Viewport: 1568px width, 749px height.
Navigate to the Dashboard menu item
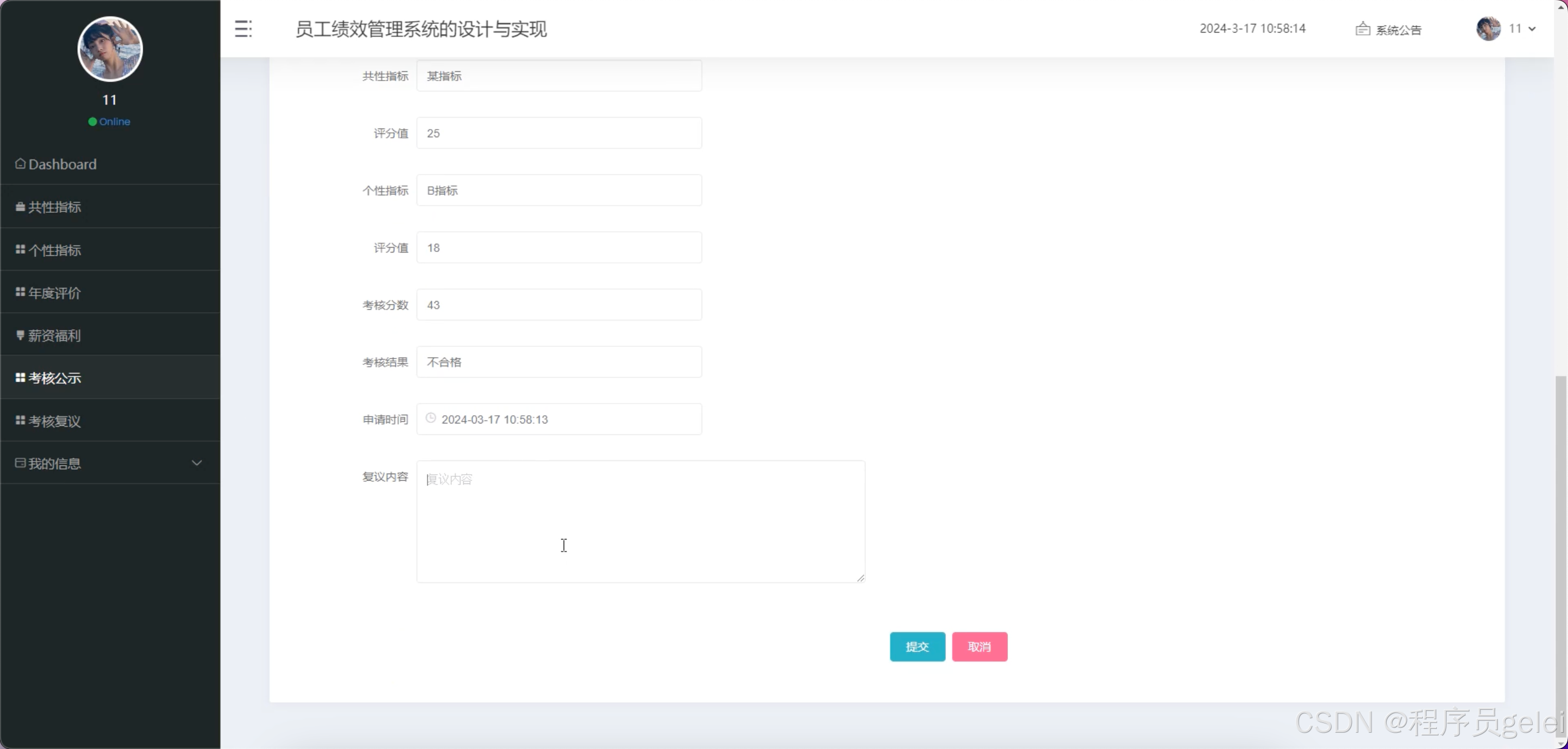click(63, 163)
